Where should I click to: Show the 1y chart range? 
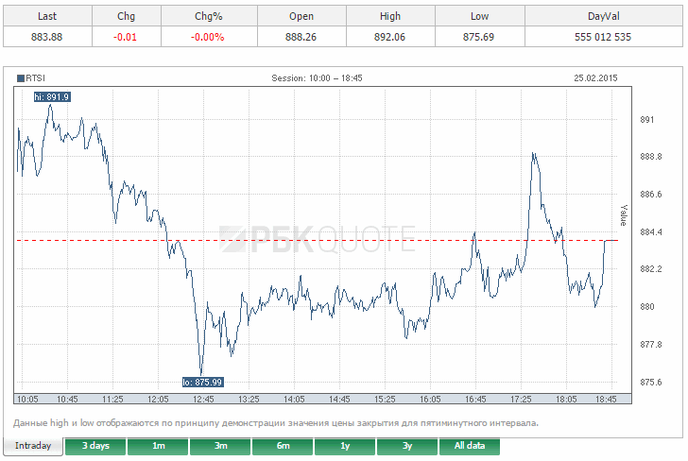pos(345,445)
